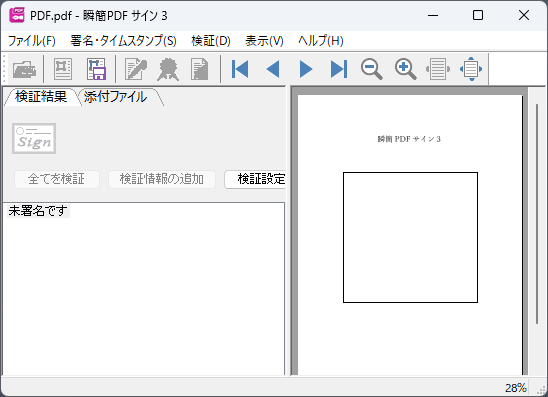Click the 検証情報の追加 button
The image size is (548, 397).
(x=162, y=179)
